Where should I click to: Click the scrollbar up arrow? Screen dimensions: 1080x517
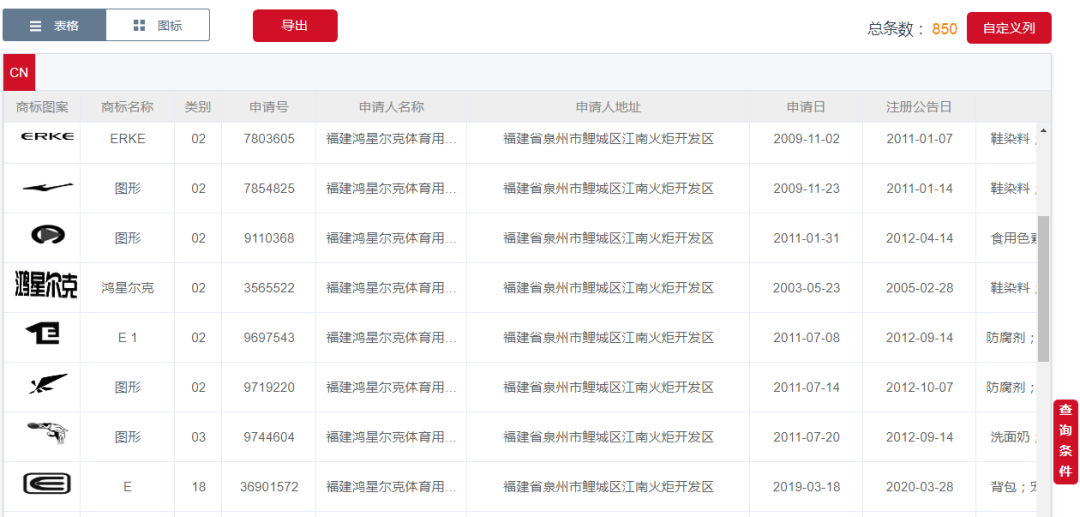[x=1043, y=130]
